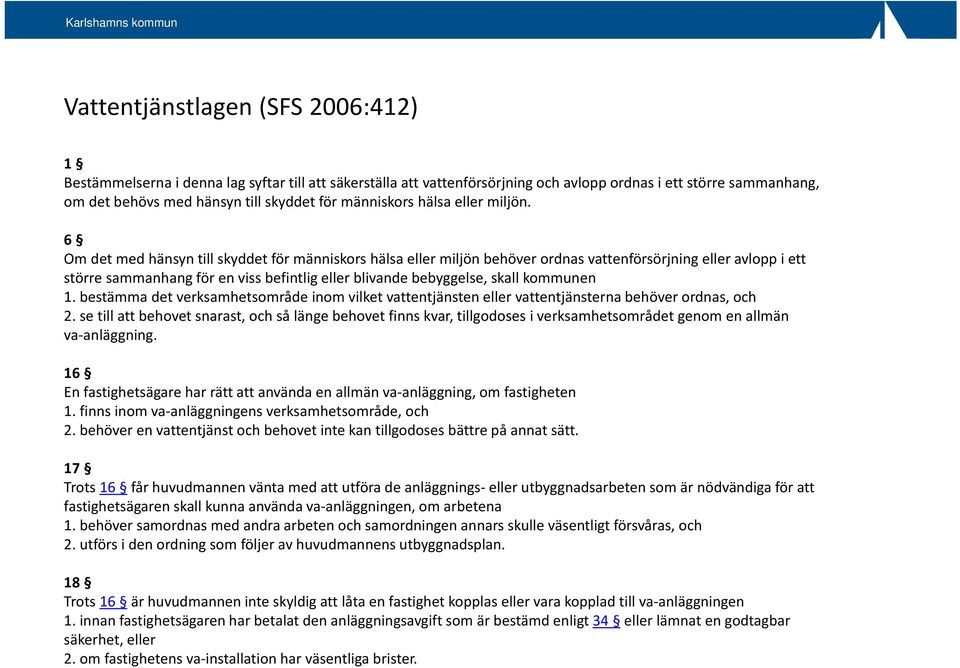Click the word 'va-anläggning.' under section 6
Screen dimensions: 960x668
pyautogui.click(x=110, y=335)
